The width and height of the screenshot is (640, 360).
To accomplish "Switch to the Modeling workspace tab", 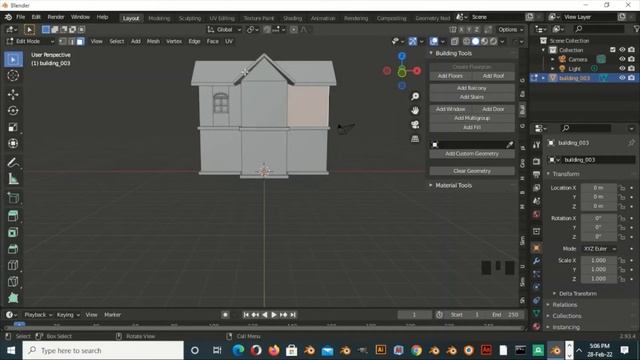I will click(159, 18).
